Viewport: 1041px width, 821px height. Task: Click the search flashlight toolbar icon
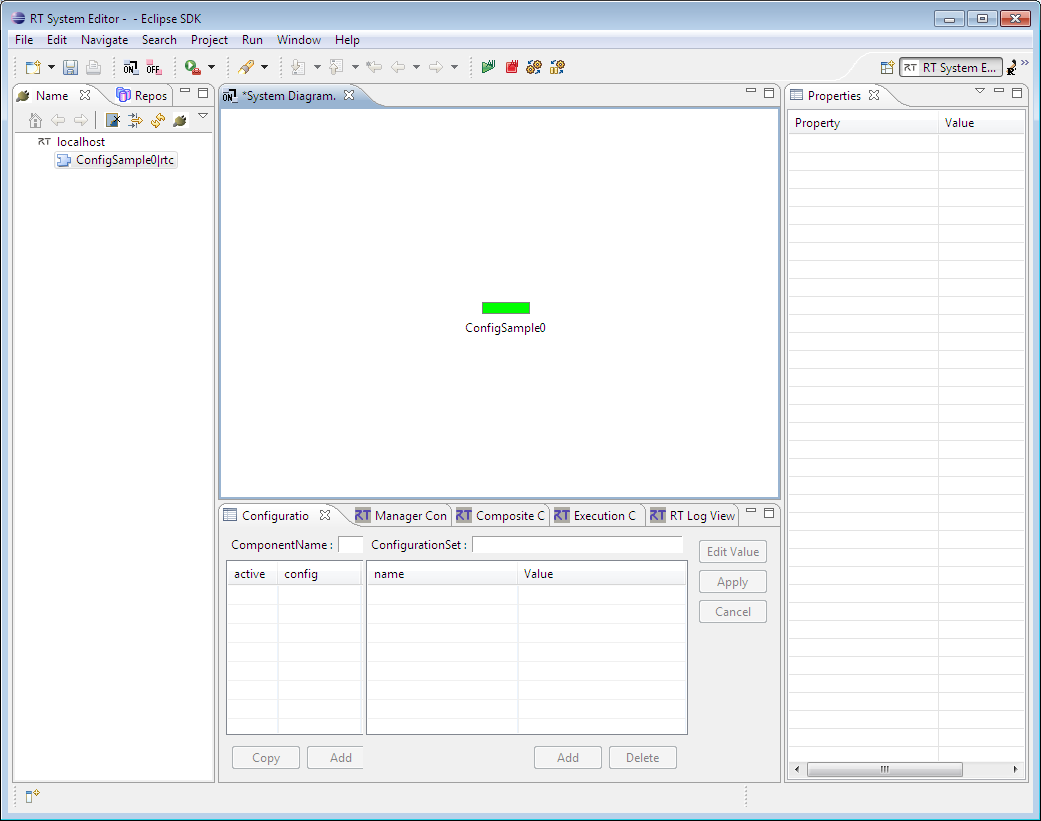[x=246, y=67]
